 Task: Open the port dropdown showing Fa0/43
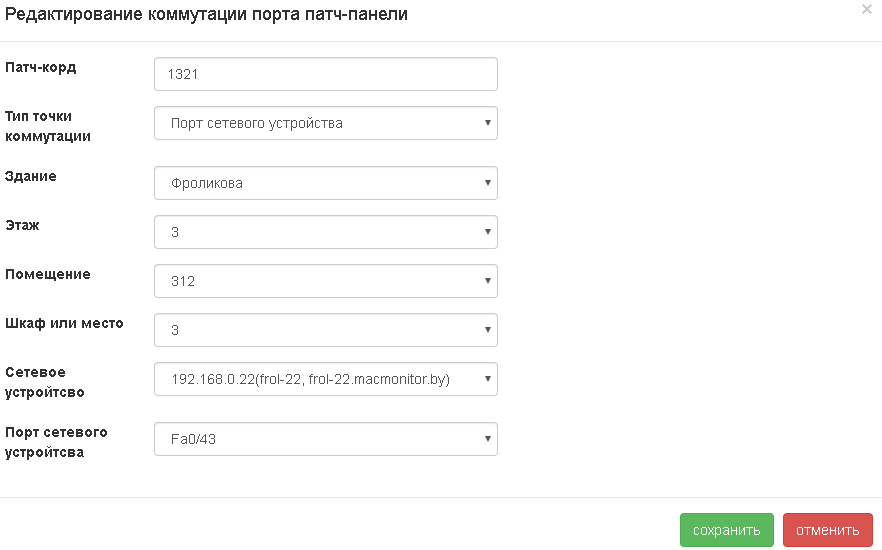(x=326, y=438)
